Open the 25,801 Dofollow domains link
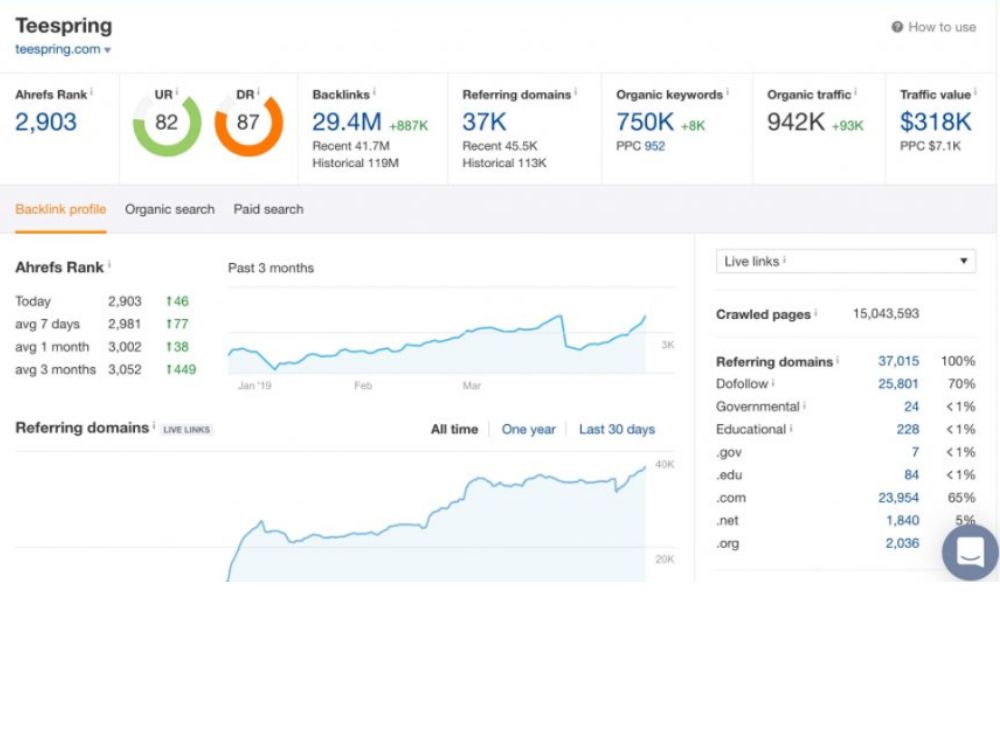Viewport: 1000px width, 750px height. pyautogui.click(x=899, y=384)
